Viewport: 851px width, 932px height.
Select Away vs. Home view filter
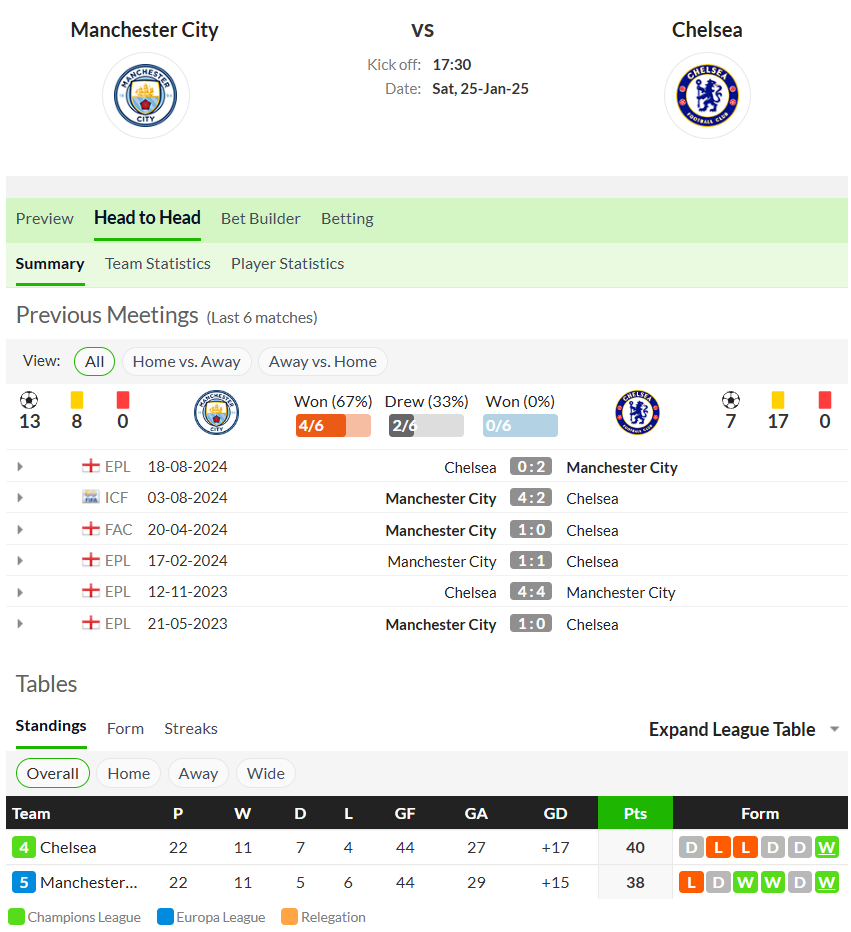point(323,361)
